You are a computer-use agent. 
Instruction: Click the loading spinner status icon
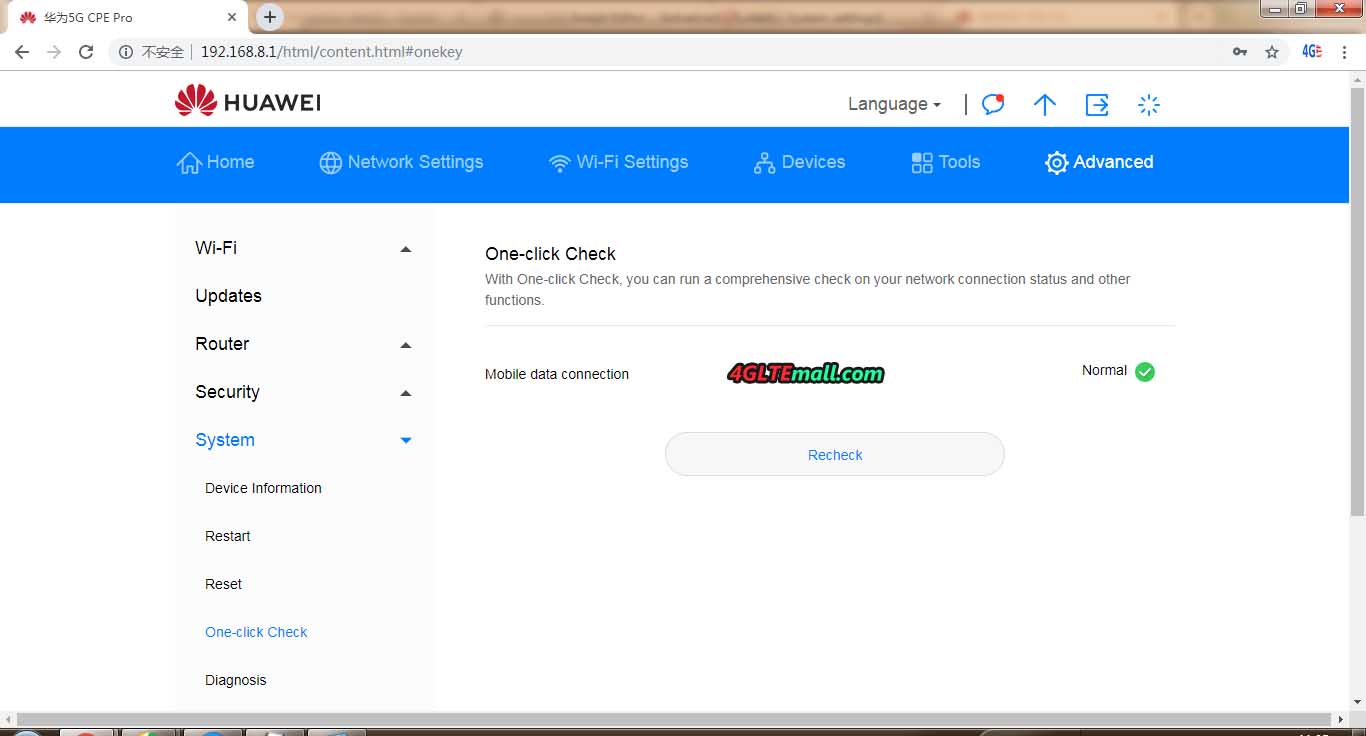pos(1149,104)
